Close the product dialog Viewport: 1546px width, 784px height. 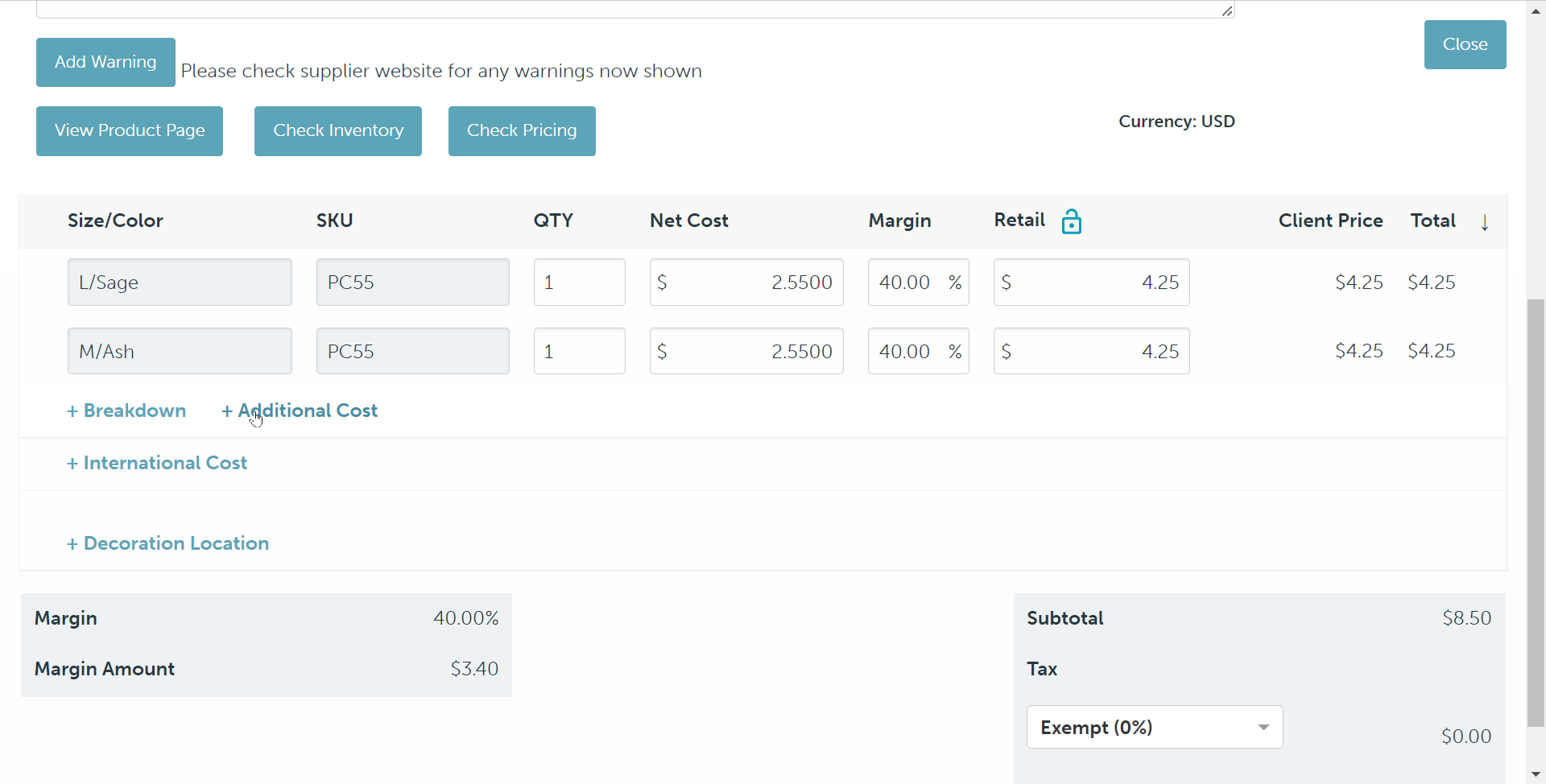pyautogui.click(x=1465, y=44)
